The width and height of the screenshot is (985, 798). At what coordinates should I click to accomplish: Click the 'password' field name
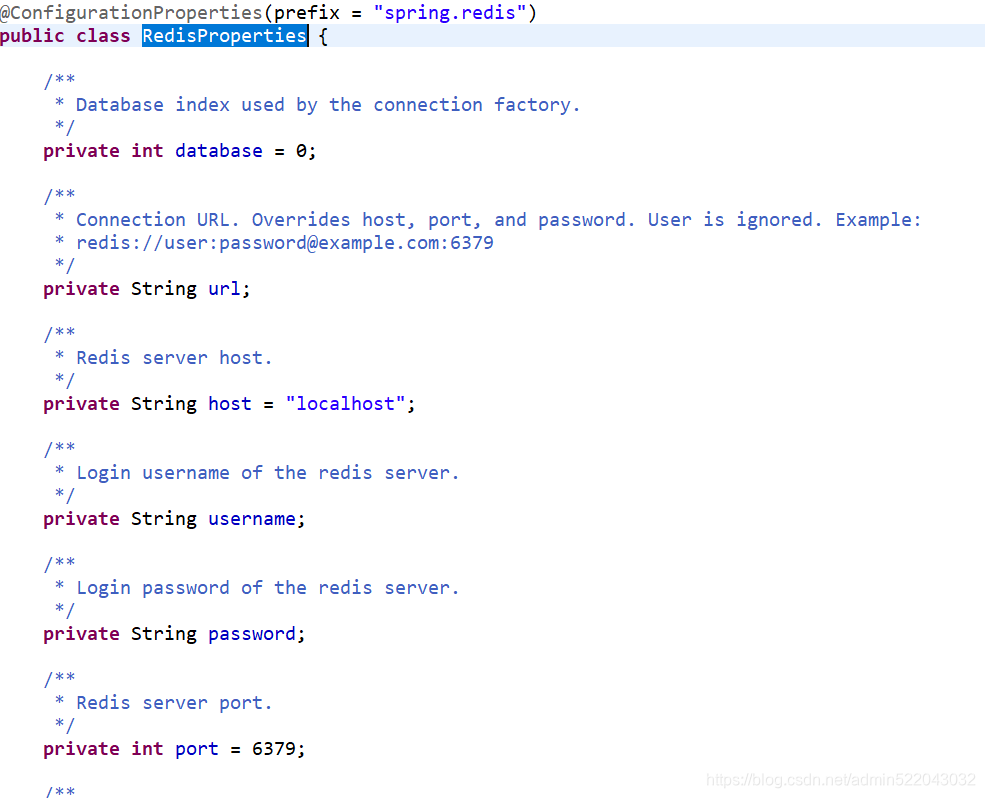coord(252,633)
